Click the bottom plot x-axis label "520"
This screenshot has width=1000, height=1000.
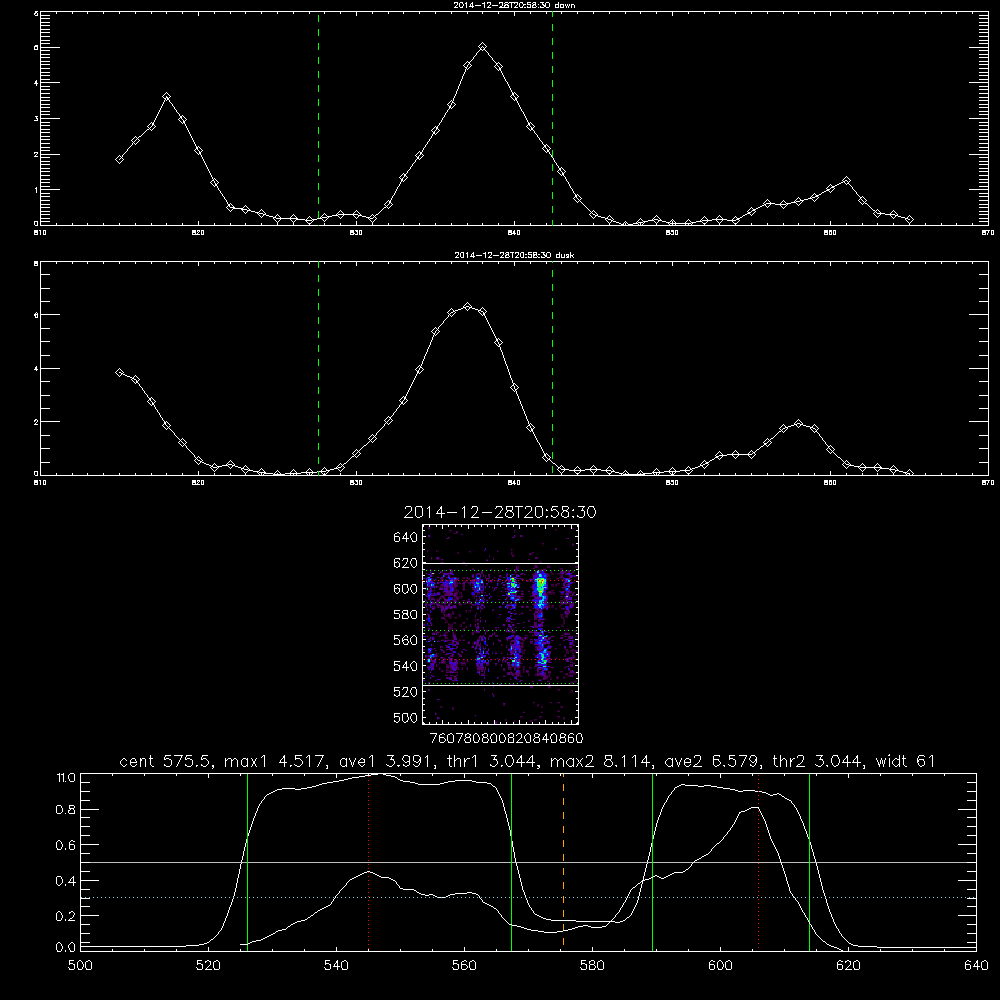pyautogui.click(x=208, y=966)
